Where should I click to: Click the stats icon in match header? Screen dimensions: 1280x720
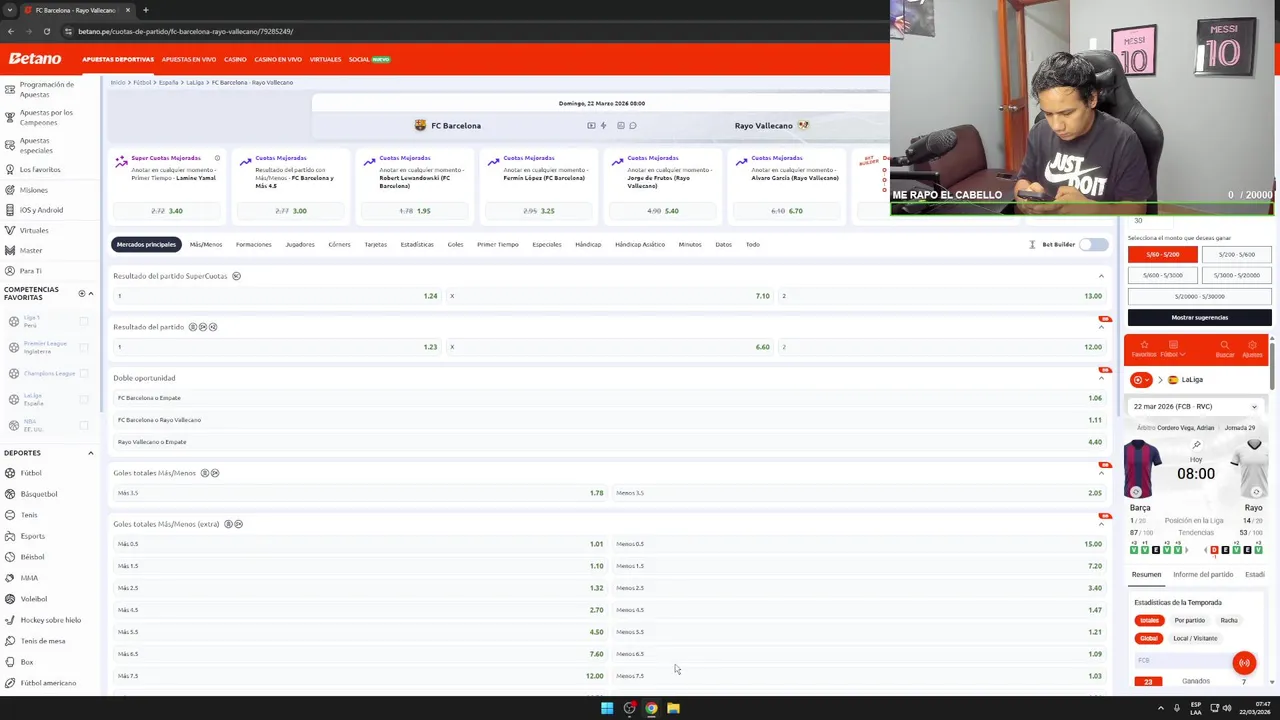point(621,126)
